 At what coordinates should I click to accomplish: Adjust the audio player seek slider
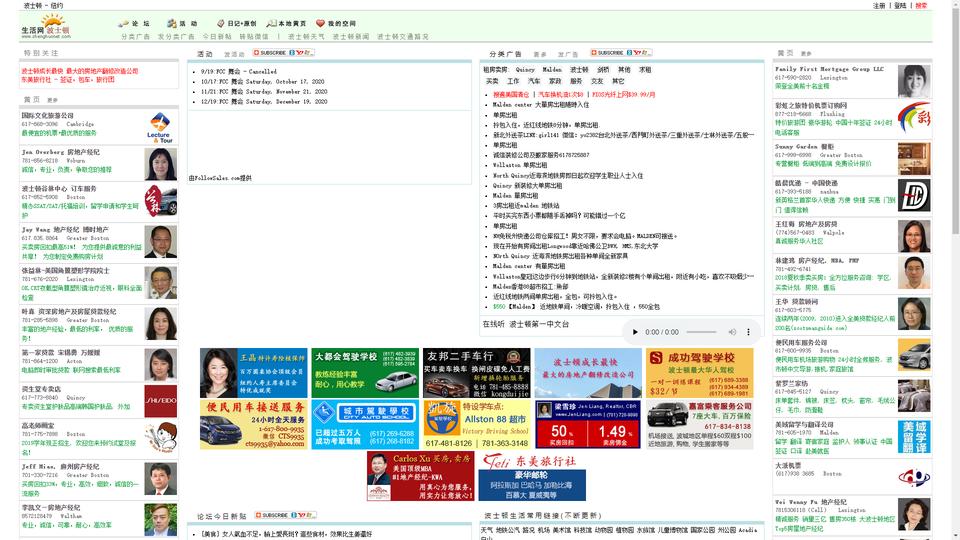pyautogui.click(x=701, y=332)
